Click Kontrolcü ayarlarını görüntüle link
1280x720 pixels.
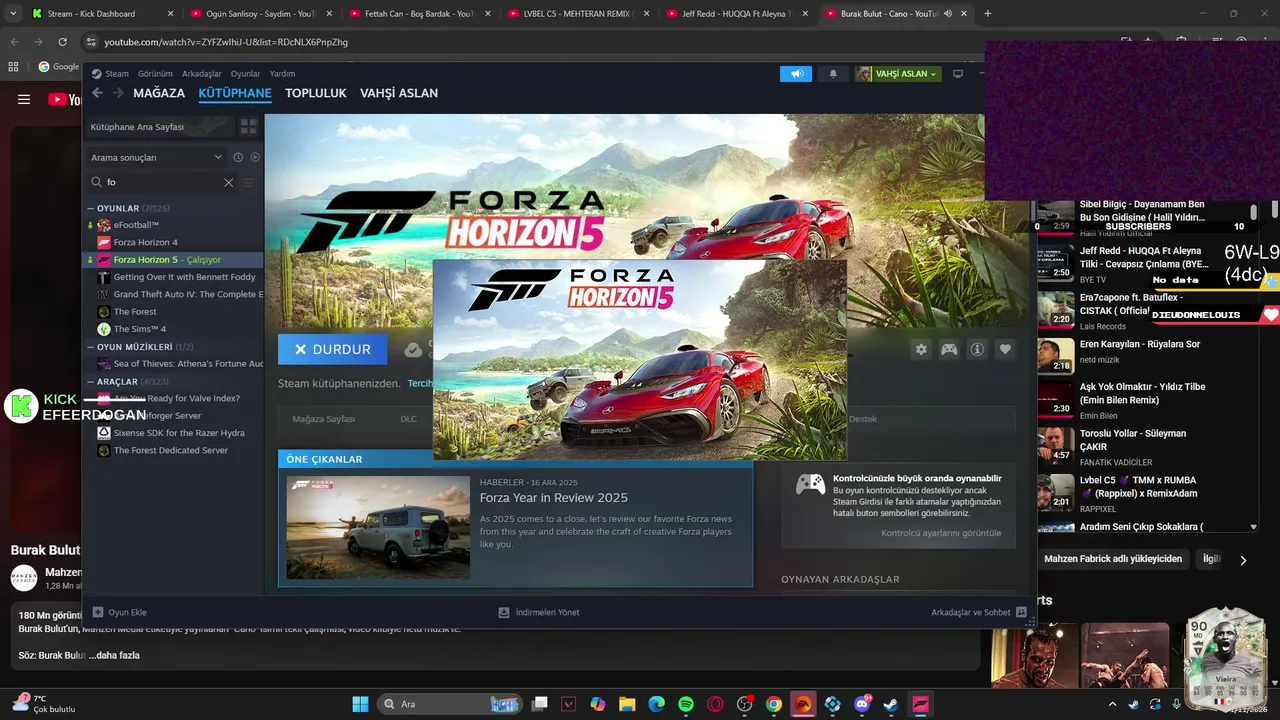(941, 533)
